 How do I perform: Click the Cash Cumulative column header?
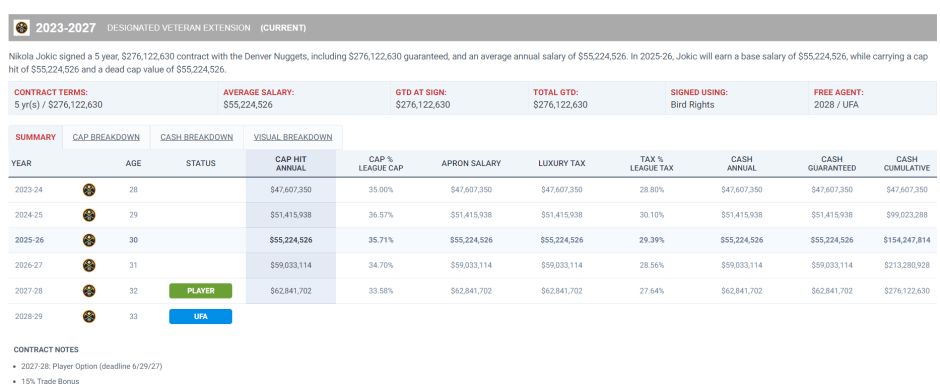click(x=906, y=163)
